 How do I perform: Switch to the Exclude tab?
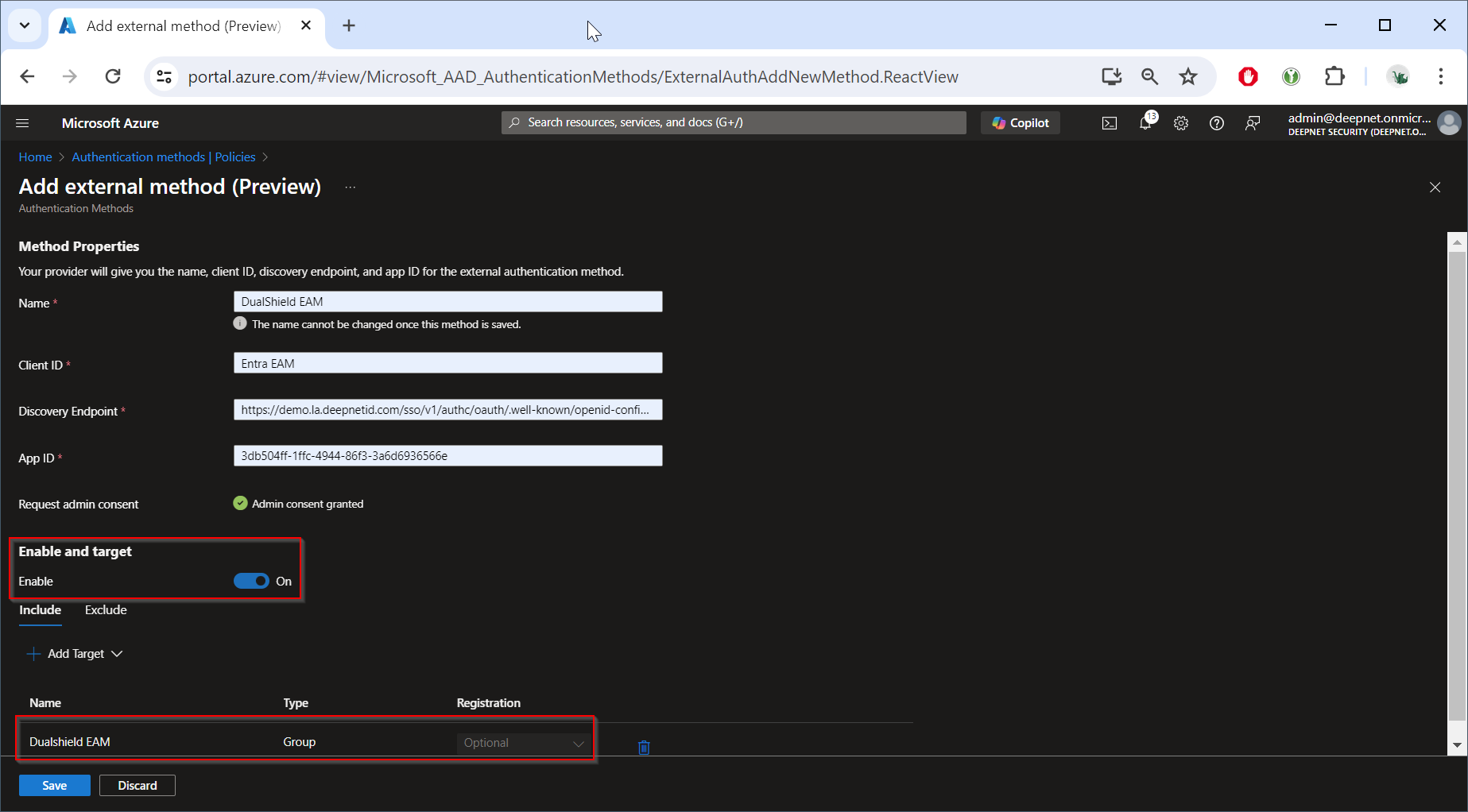coord(106,610)
